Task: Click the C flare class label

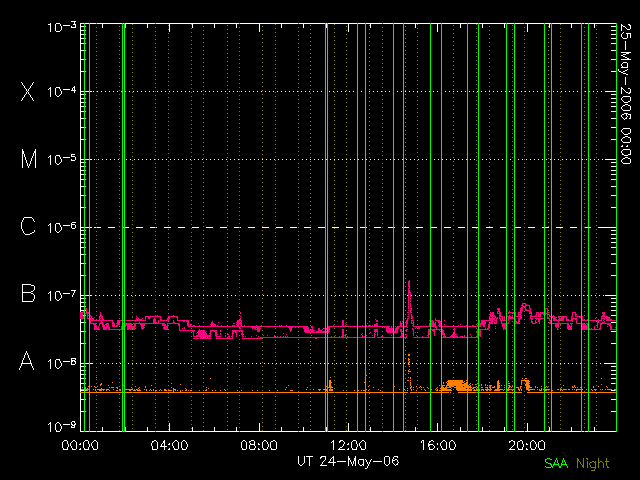Action: click(28, 226)
